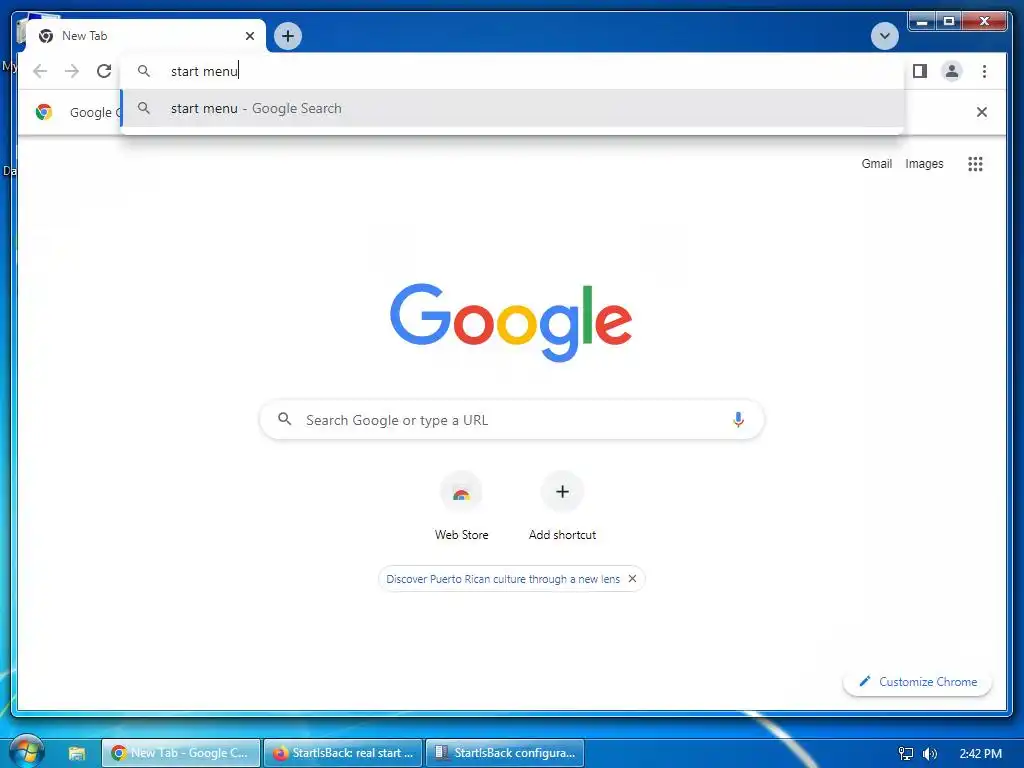Viewport: 1024px width, 768px height.
Task: Open the Windows Start orb
Action: (27, 752)
